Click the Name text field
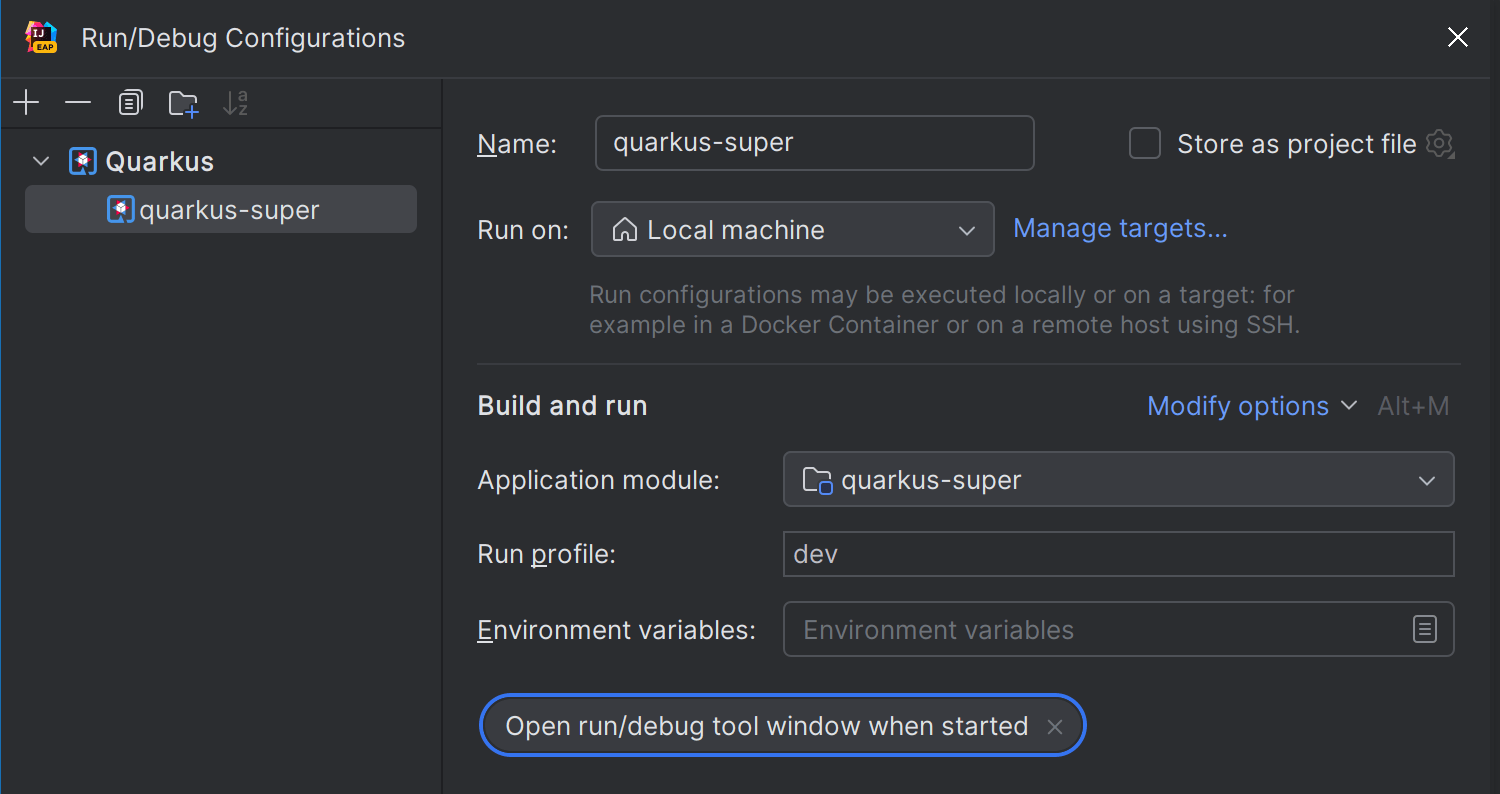The width and height of the screenshot is (1500, 794). pyautogui.click(x=814, y=143)
